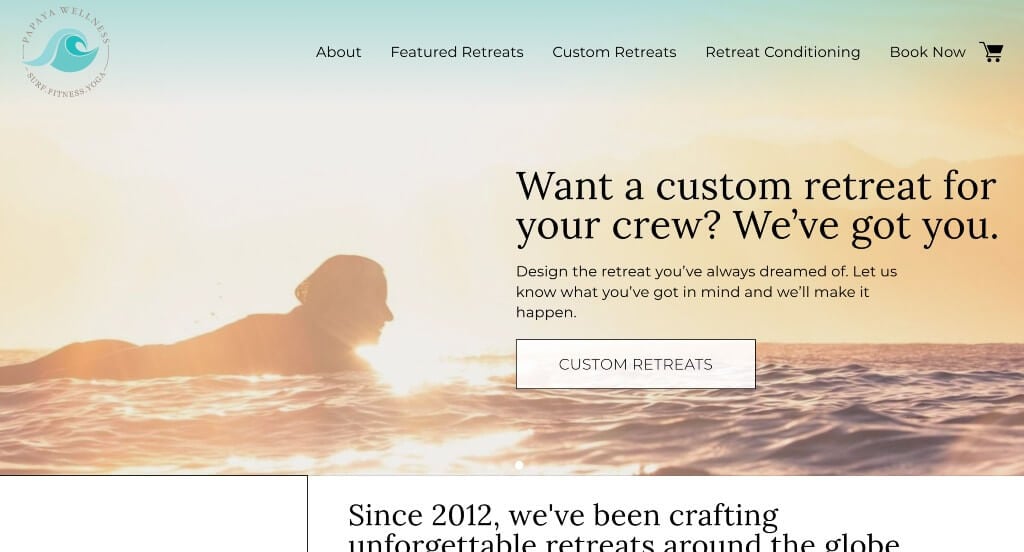The image size is (1024, 552).
Task: Open Retreat Conditioning nav link
Action: tap(782, 52)
